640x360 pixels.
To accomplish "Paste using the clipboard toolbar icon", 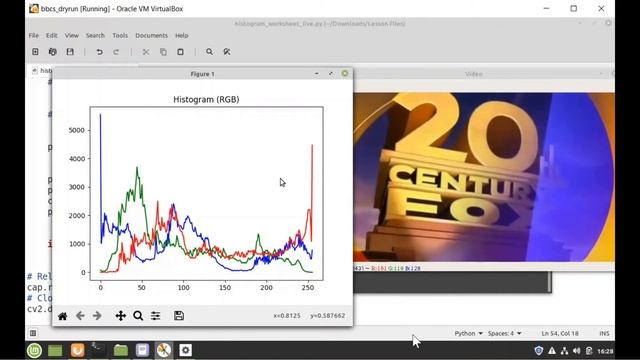I will tap(180, 52).
